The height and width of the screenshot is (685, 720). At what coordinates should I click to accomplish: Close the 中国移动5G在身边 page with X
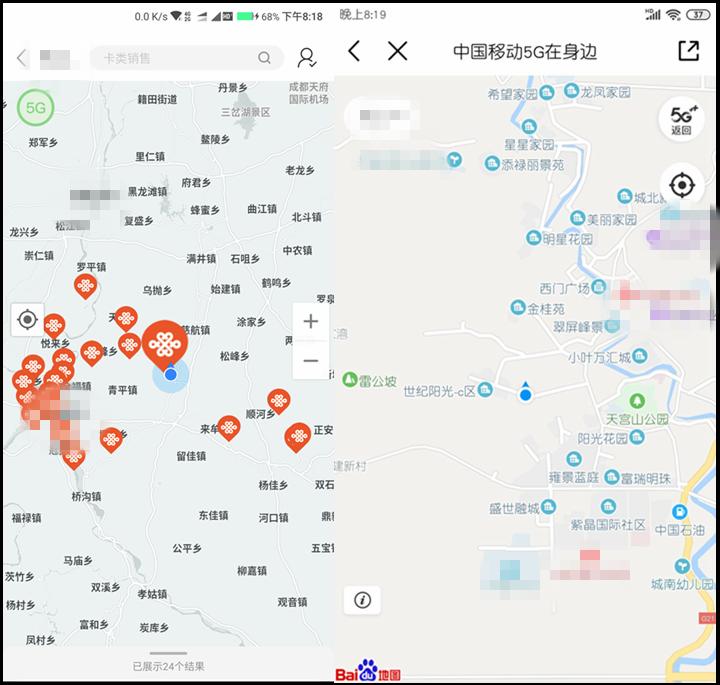point(397,51)
